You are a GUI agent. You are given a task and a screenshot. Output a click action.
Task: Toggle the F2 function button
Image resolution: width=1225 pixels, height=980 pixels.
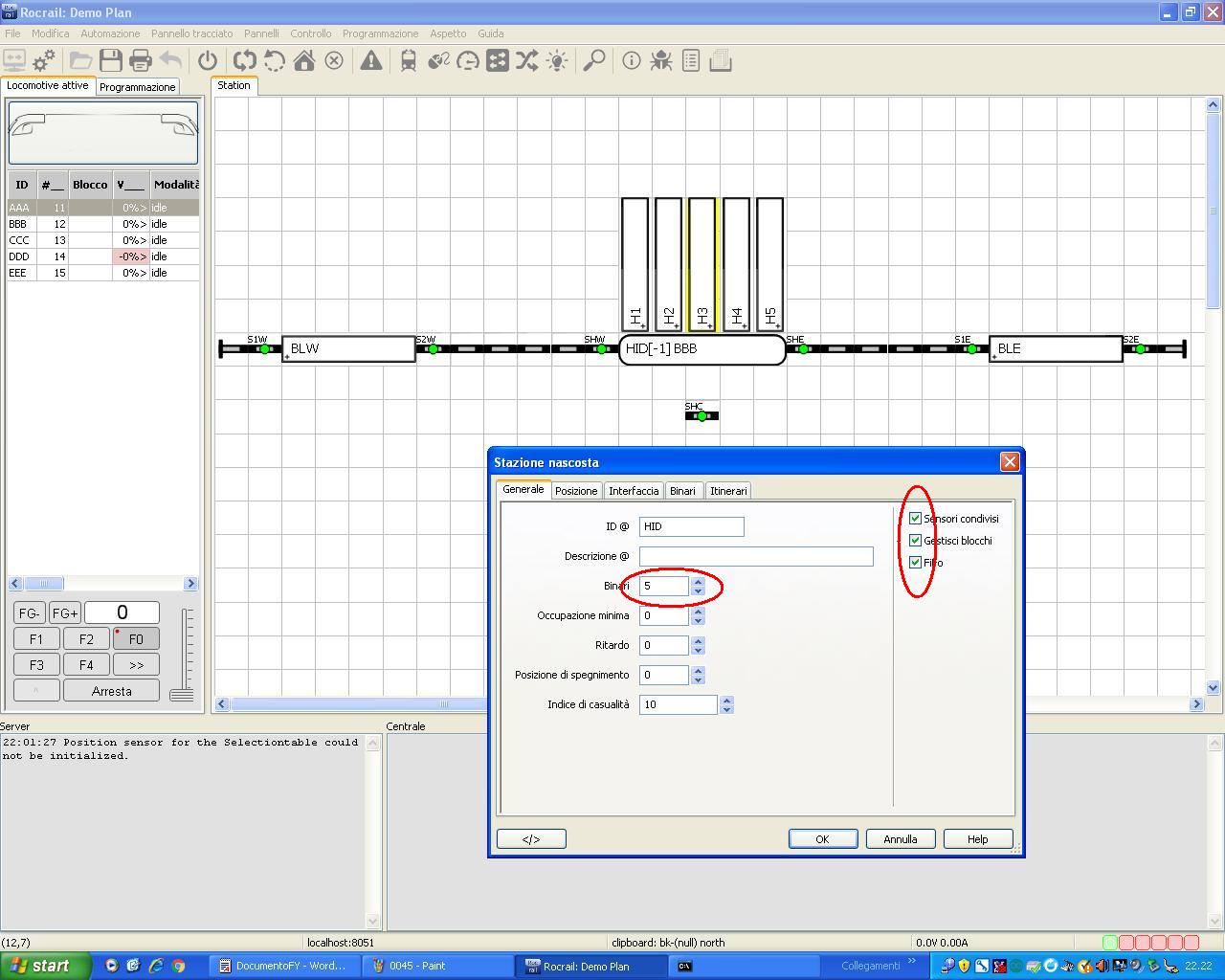pyautogui.click(x=86, y=639)
